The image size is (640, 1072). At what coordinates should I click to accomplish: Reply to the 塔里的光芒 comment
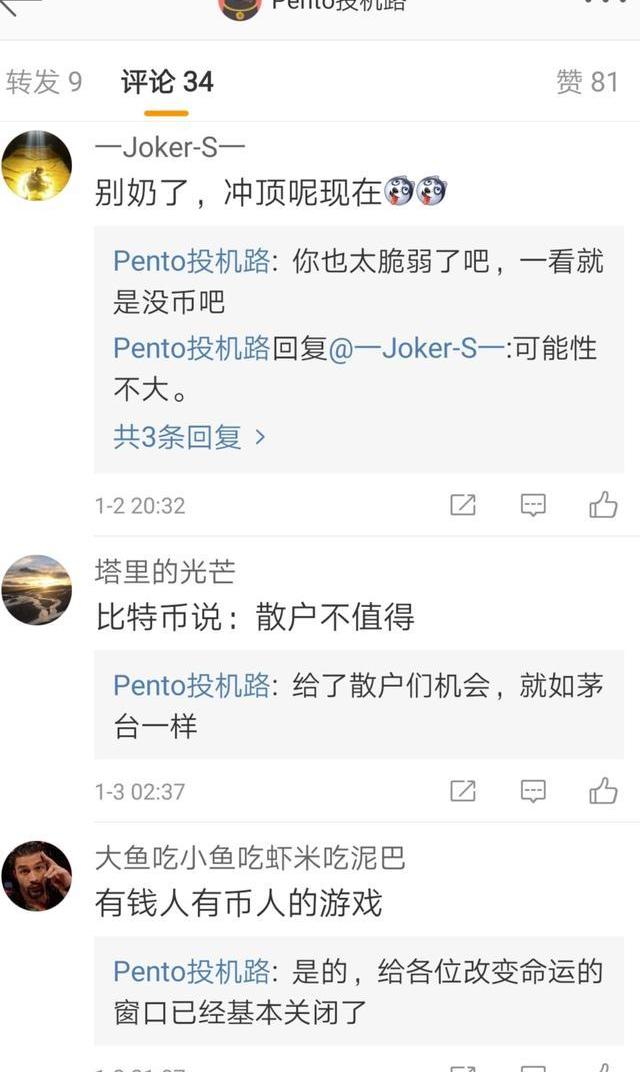(533, 791)
